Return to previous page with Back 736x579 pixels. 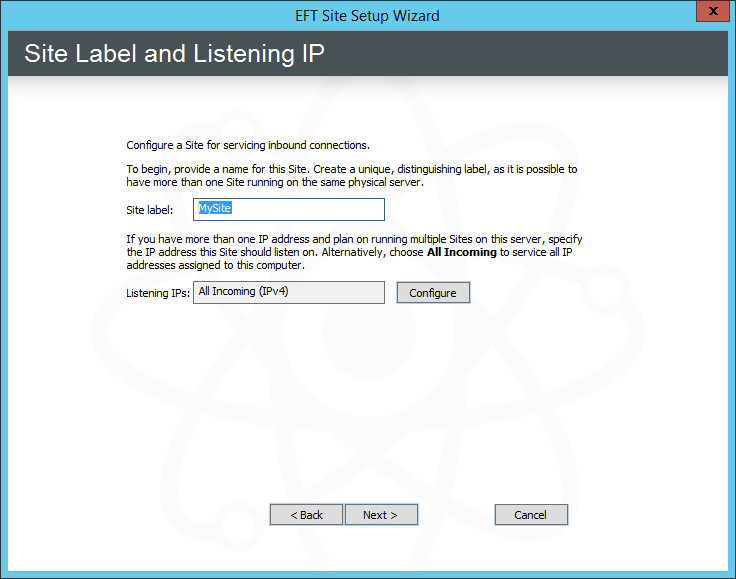point(307,515)
